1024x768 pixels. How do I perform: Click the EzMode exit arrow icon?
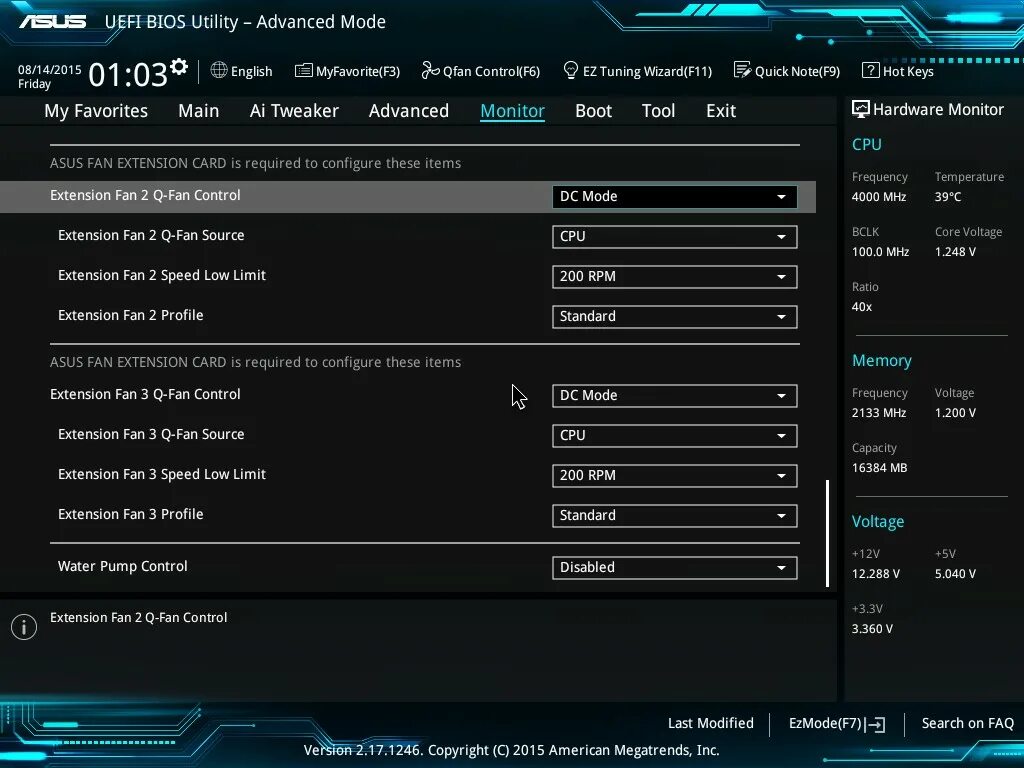pyautogui.click(x=876, y=724)
